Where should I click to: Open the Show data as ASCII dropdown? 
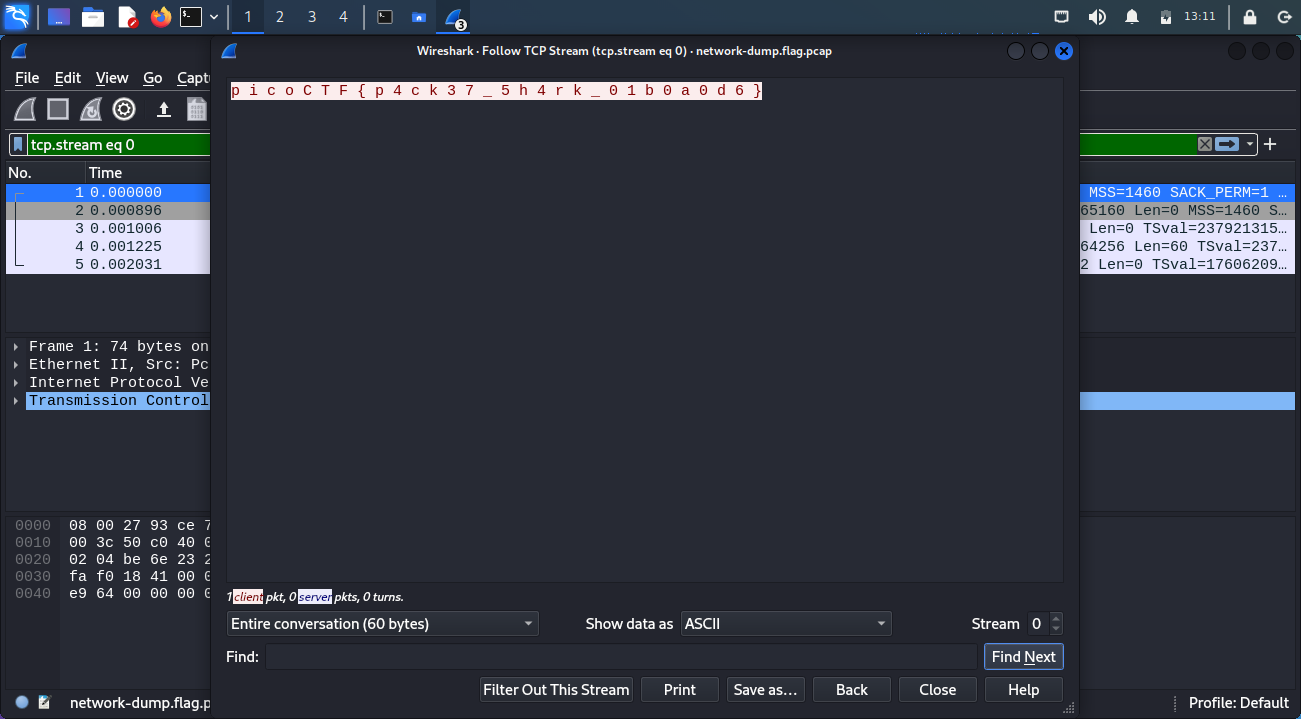click(786, 624)
